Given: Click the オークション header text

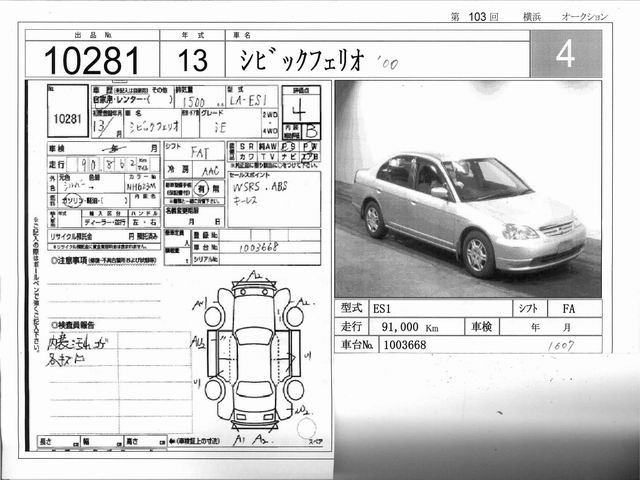Looking at the screenshot, I should 584,17.
